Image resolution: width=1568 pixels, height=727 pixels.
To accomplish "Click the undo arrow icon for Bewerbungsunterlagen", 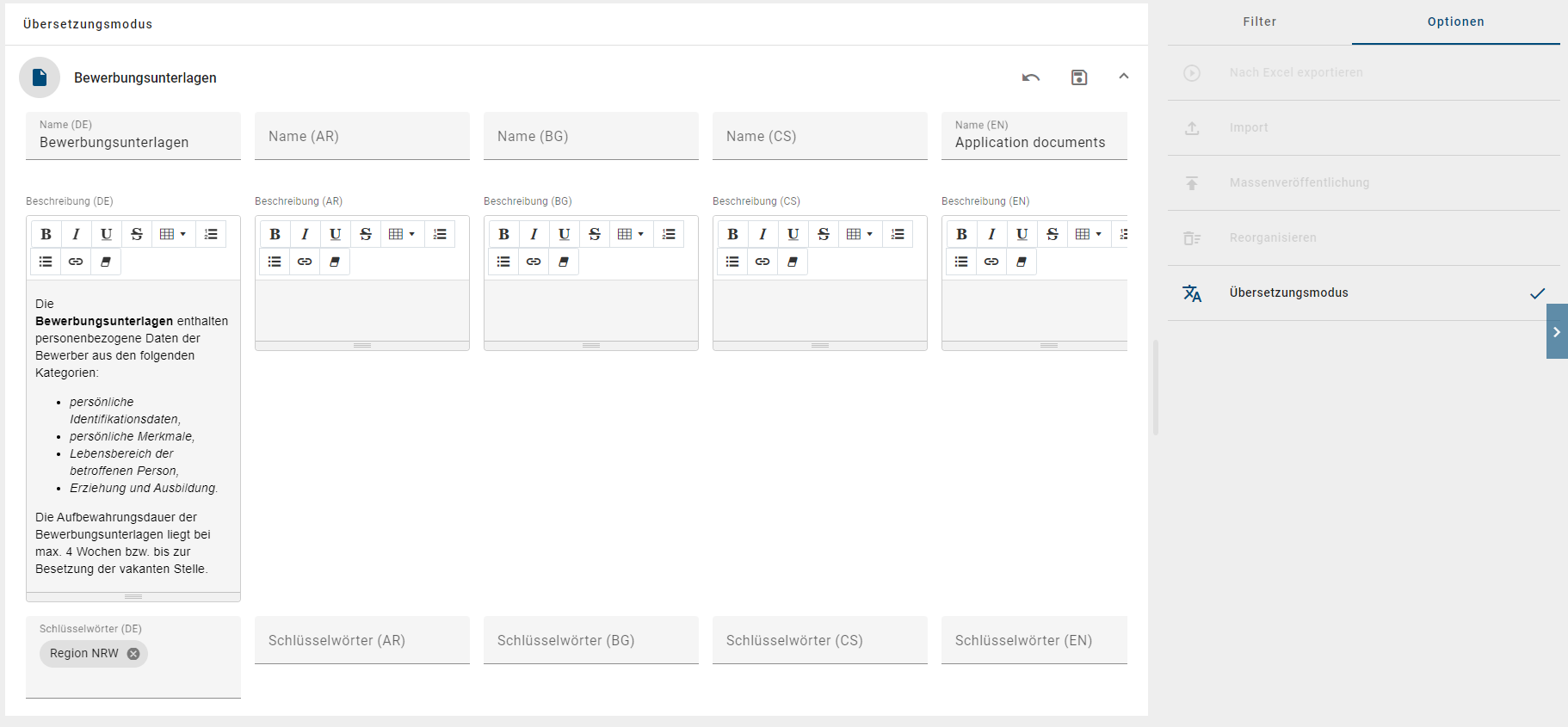I will [1030, 77].
